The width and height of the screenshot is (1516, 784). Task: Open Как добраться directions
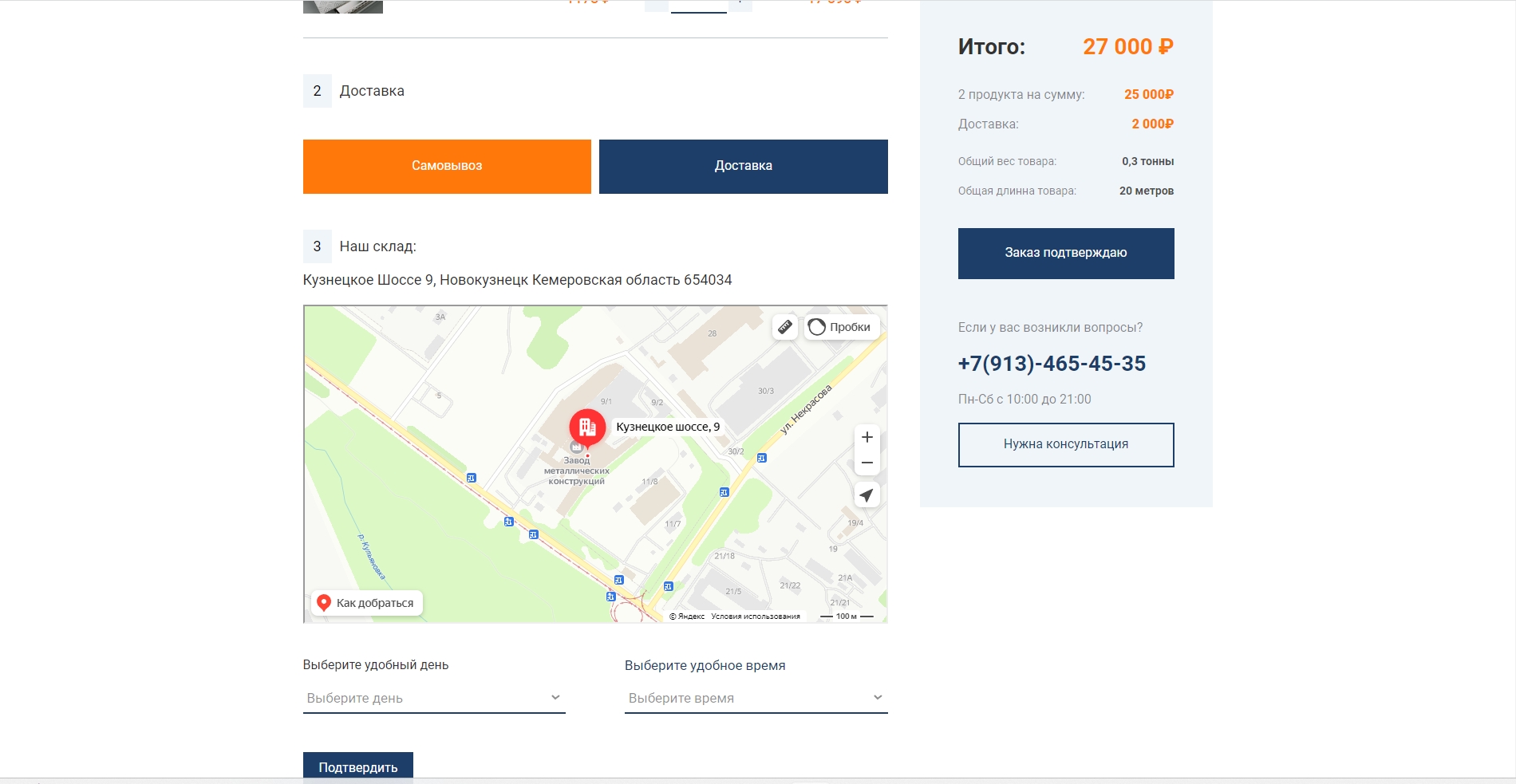coord(366,603)
